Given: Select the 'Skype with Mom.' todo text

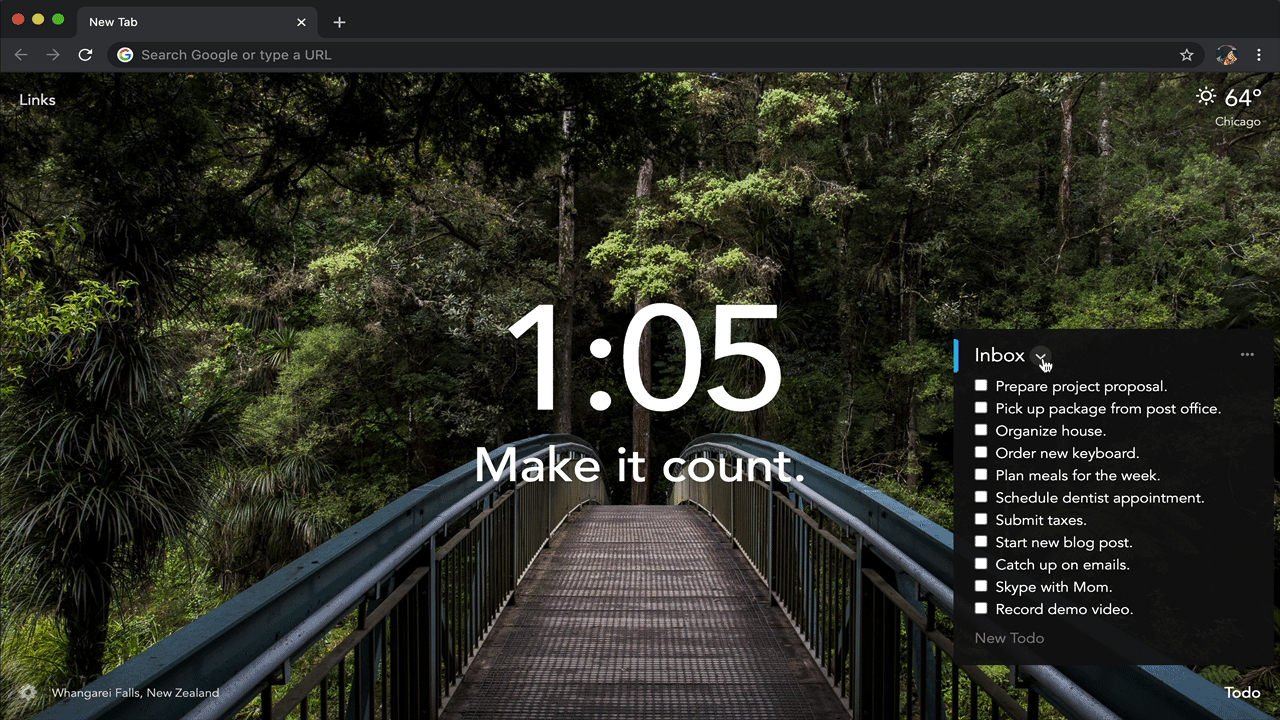Looking at the screenshot, I should pos(1054,587).
